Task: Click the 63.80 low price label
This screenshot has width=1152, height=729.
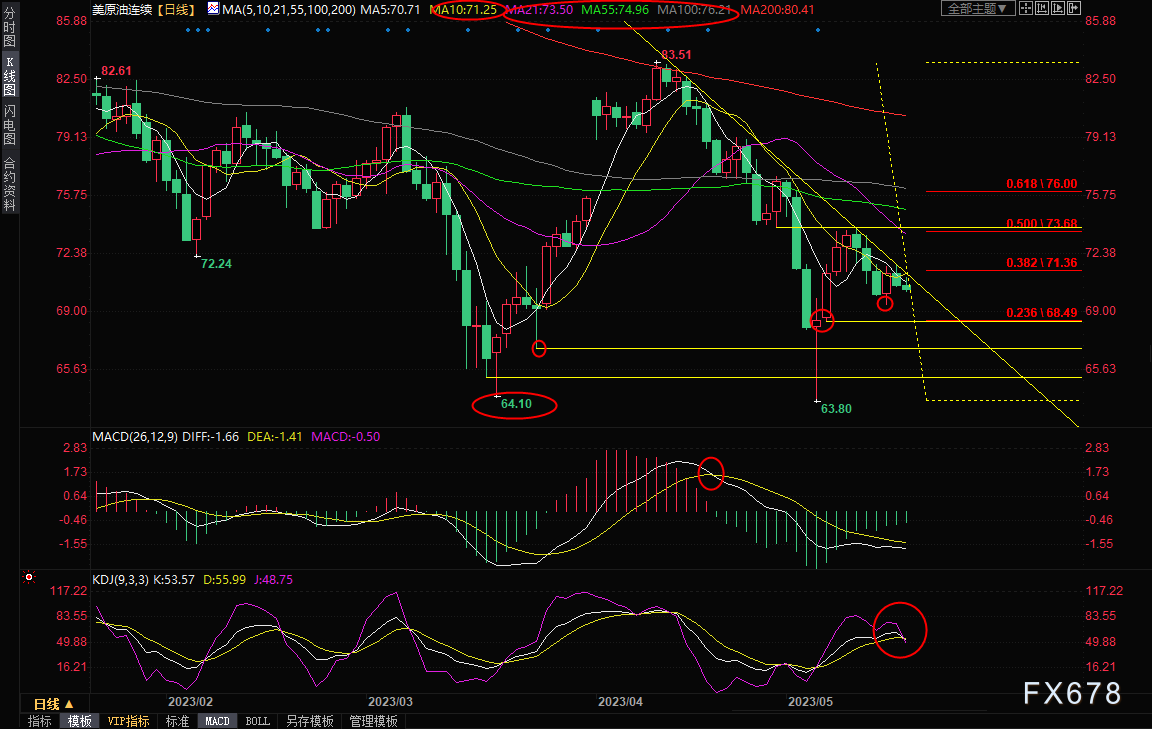Action: coord(836,409)
